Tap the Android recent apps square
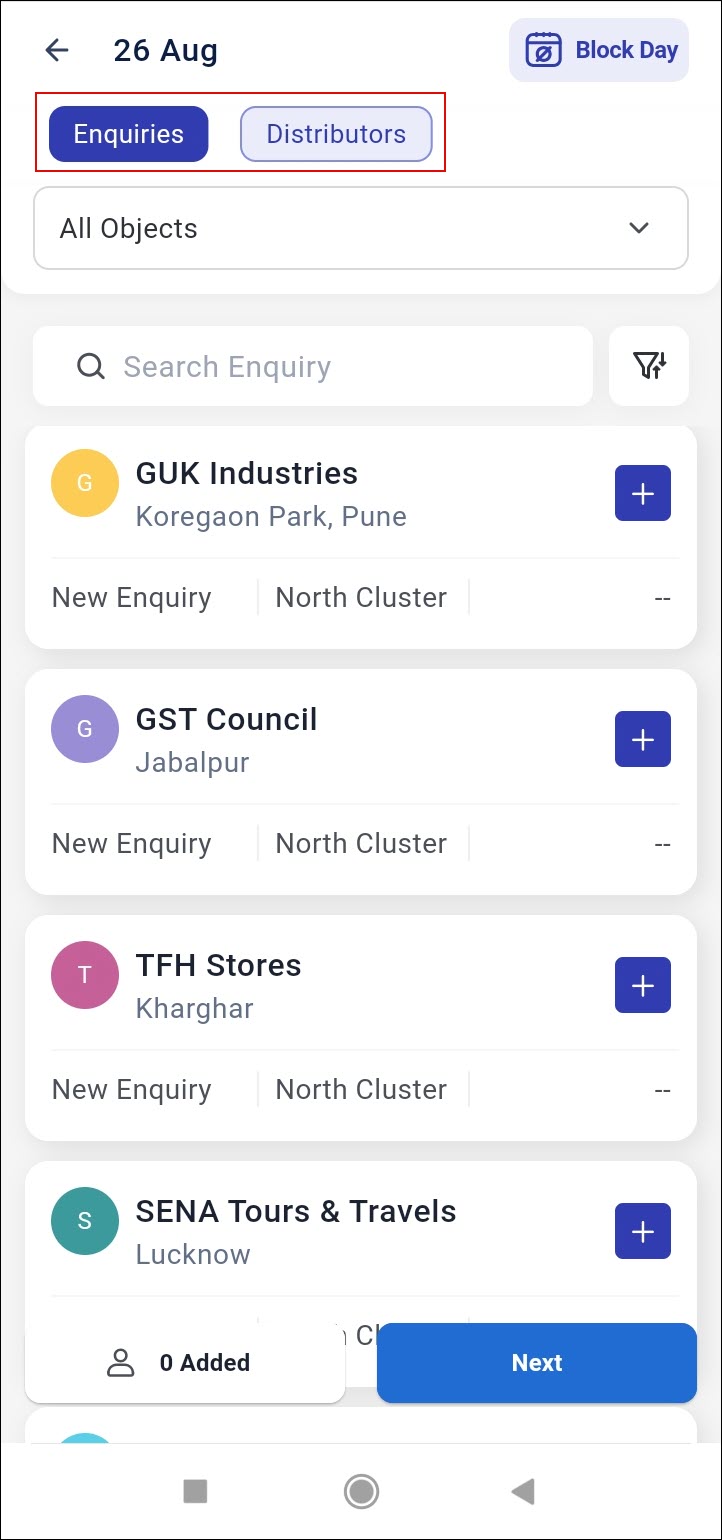The image size is (722, 1540). tap(195, 1492)
